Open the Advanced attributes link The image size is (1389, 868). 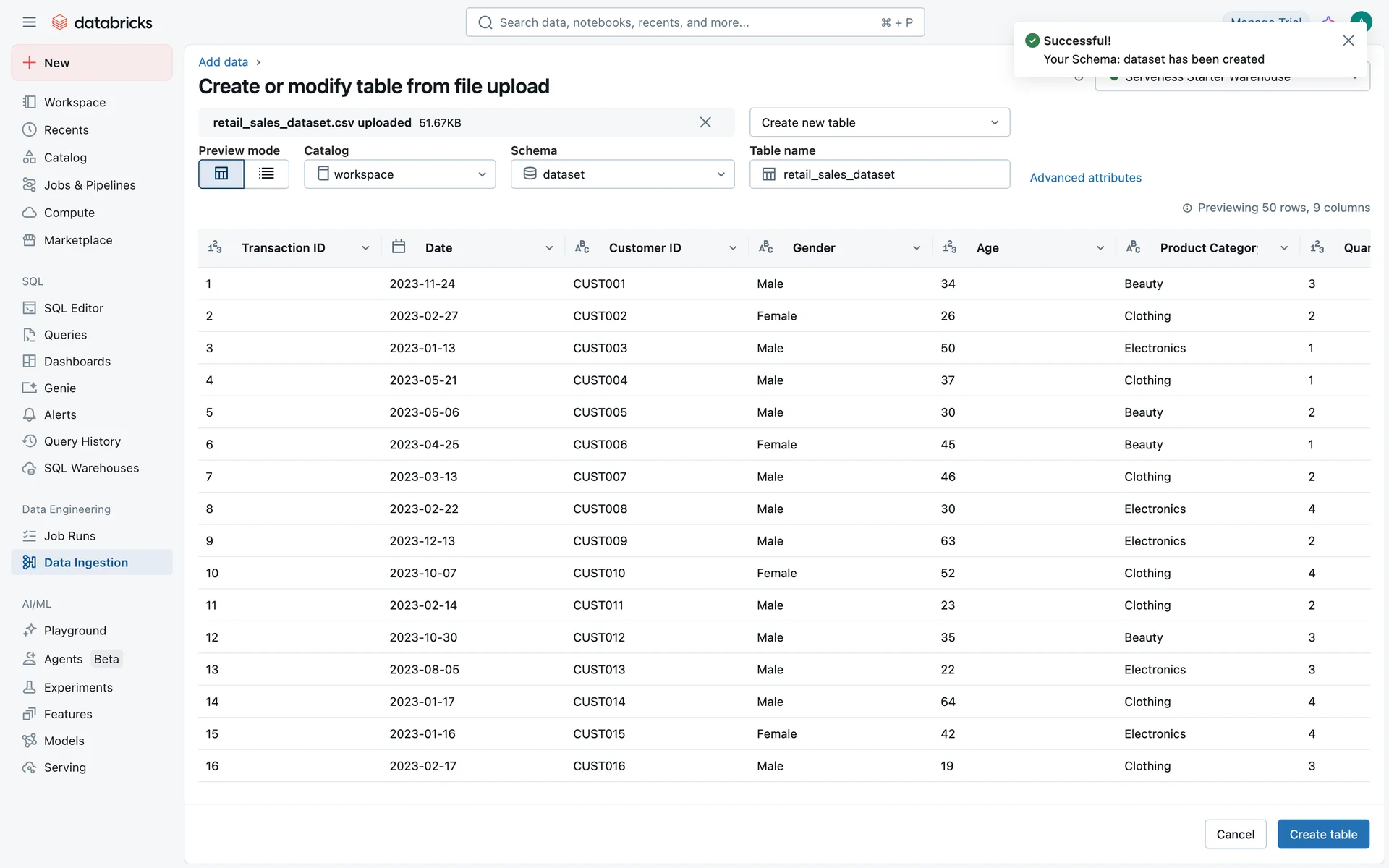1085,178
